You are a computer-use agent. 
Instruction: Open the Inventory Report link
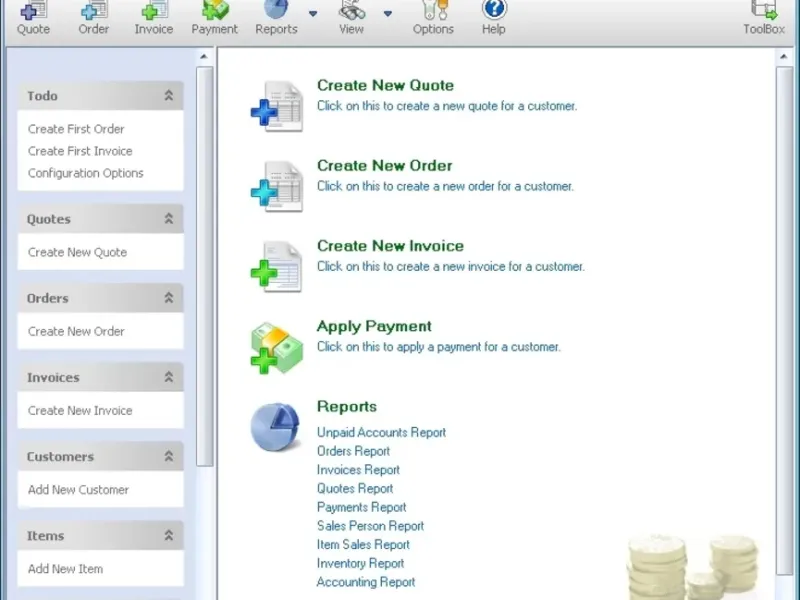pyautogui.click(x=360, y=563)
